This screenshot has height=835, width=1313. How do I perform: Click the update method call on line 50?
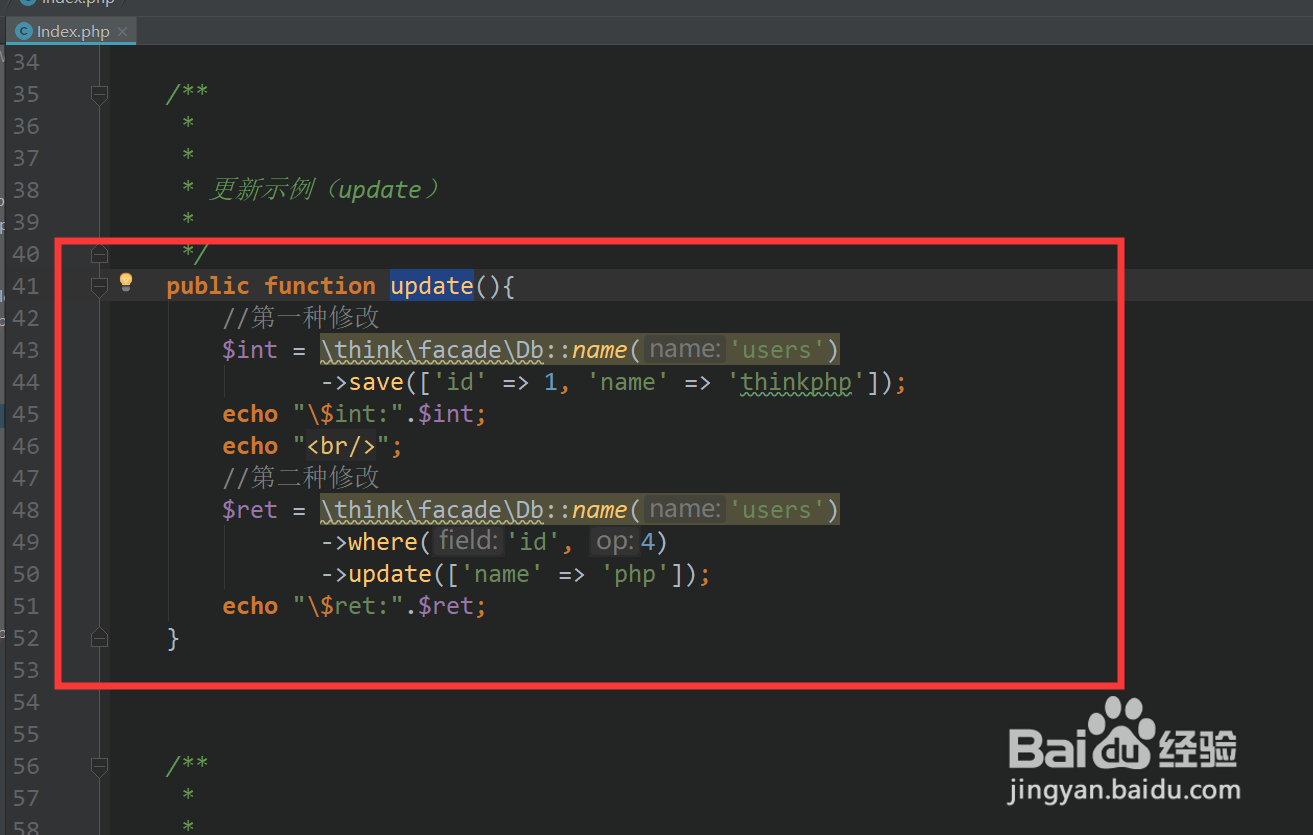(x=390, y=574)
